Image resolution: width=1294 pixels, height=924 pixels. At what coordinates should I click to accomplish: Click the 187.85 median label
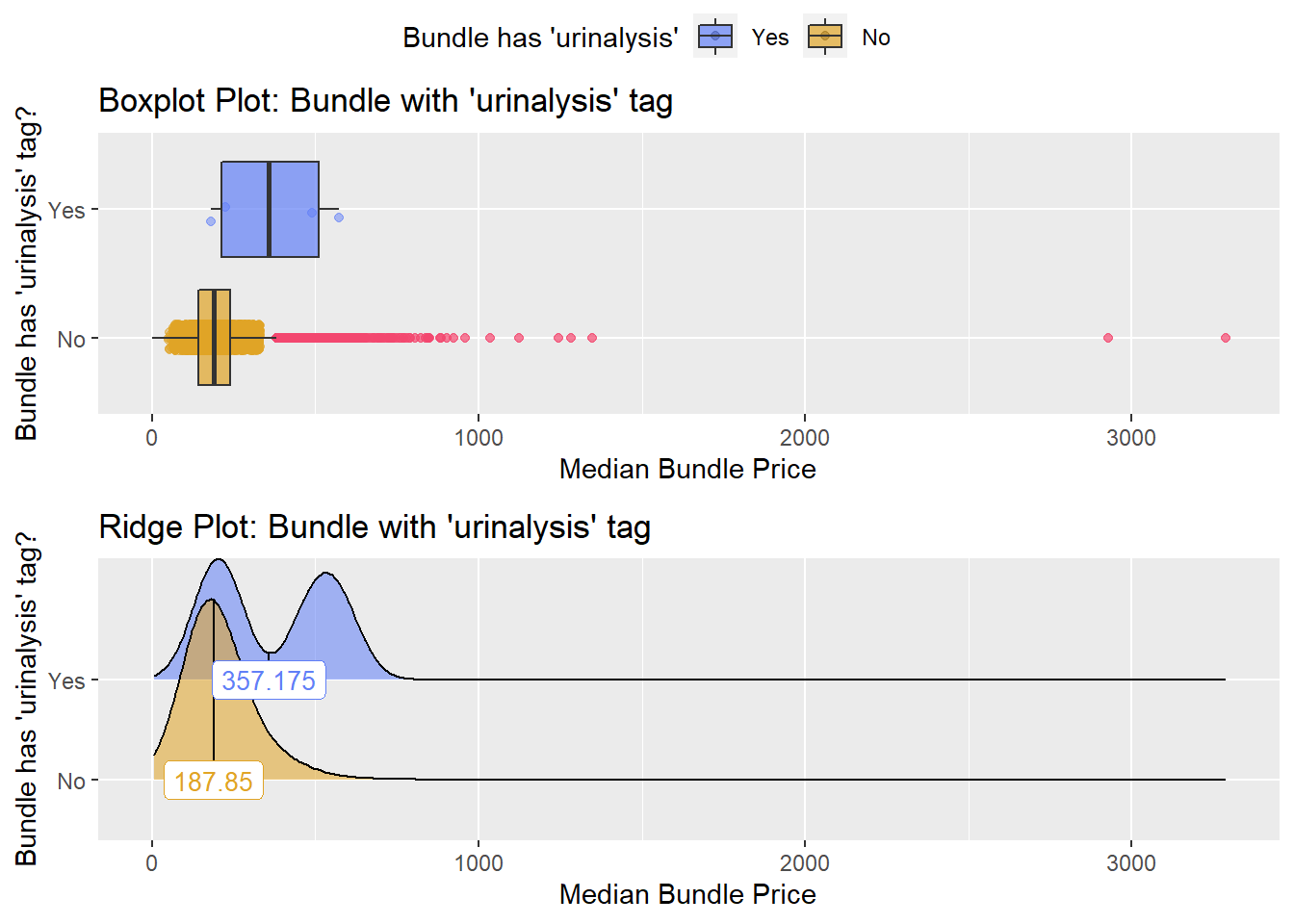214,781
